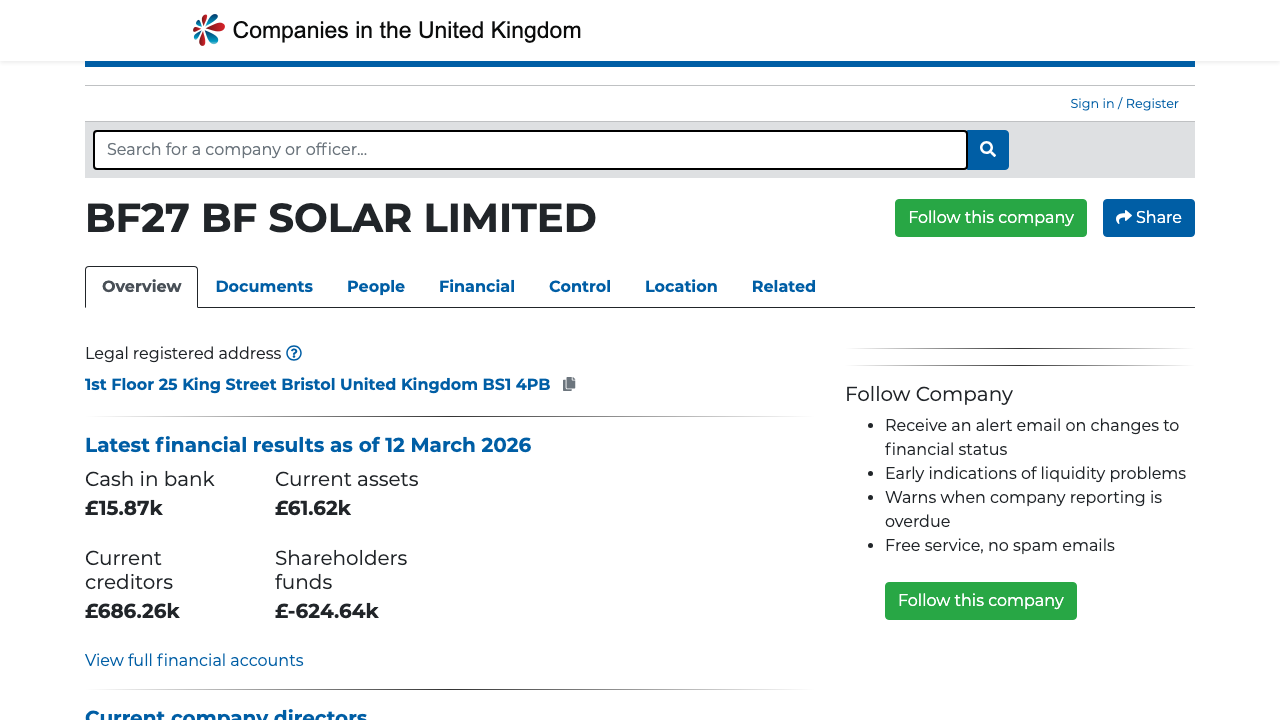Open the Financial tab
This screenshot has width=1280, height=720.
click(477, 287)
